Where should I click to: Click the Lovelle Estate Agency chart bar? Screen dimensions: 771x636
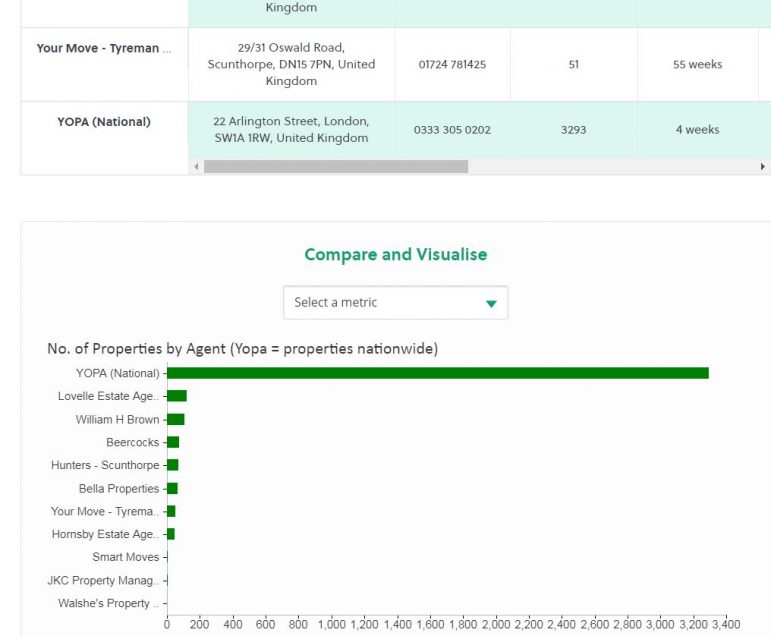[x=177, y=396]
